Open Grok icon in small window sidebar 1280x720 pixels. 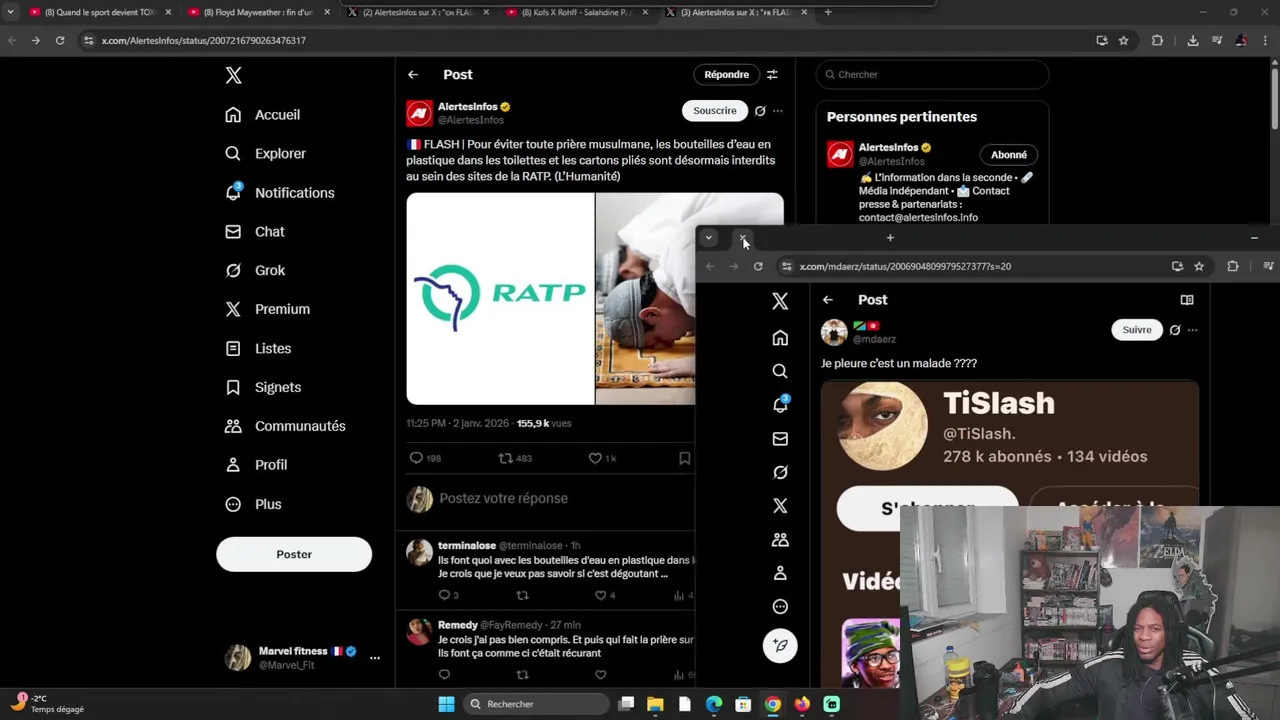[780, 472]
